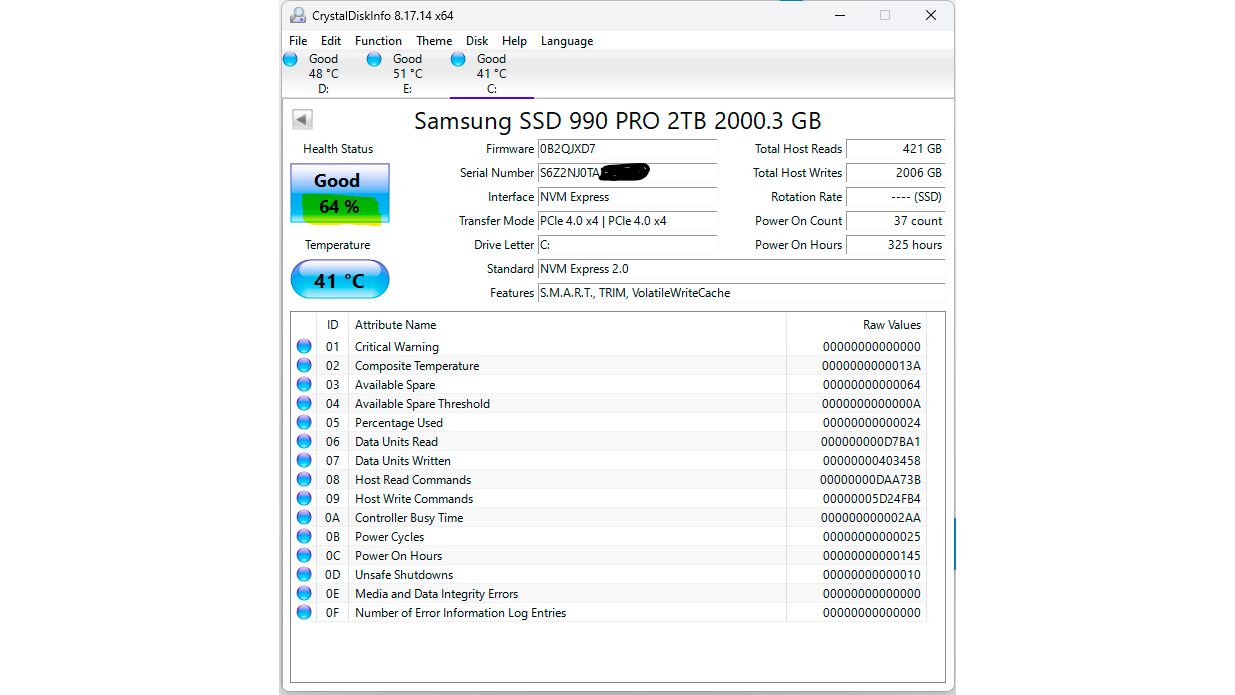1235x695 pixels.
Task: Click status orb for Error Information Log Entries
Action: [x=304, y=613]
